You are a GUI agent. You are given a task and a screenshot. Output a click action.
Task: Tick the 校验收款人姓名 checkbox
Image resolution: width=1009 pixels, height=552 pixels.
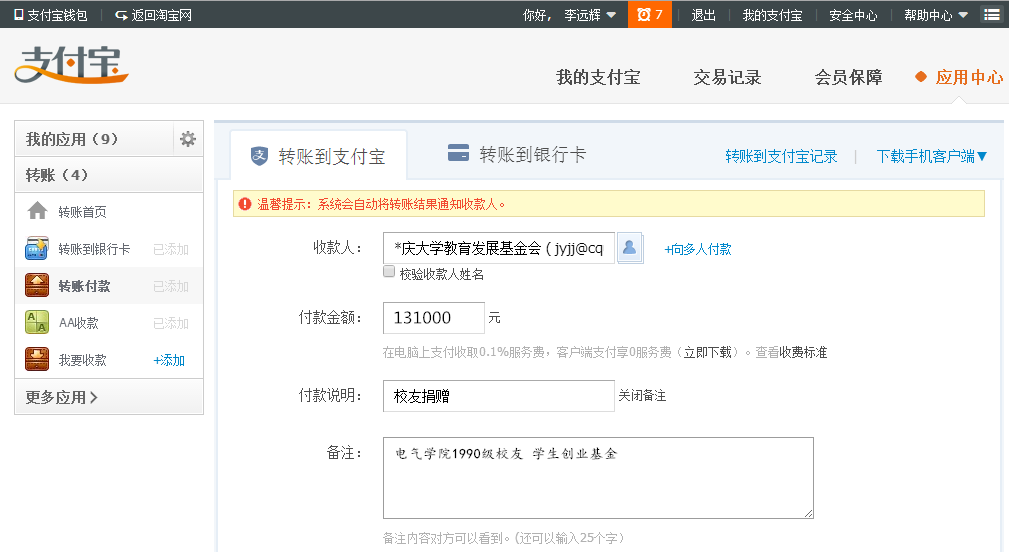389,271
